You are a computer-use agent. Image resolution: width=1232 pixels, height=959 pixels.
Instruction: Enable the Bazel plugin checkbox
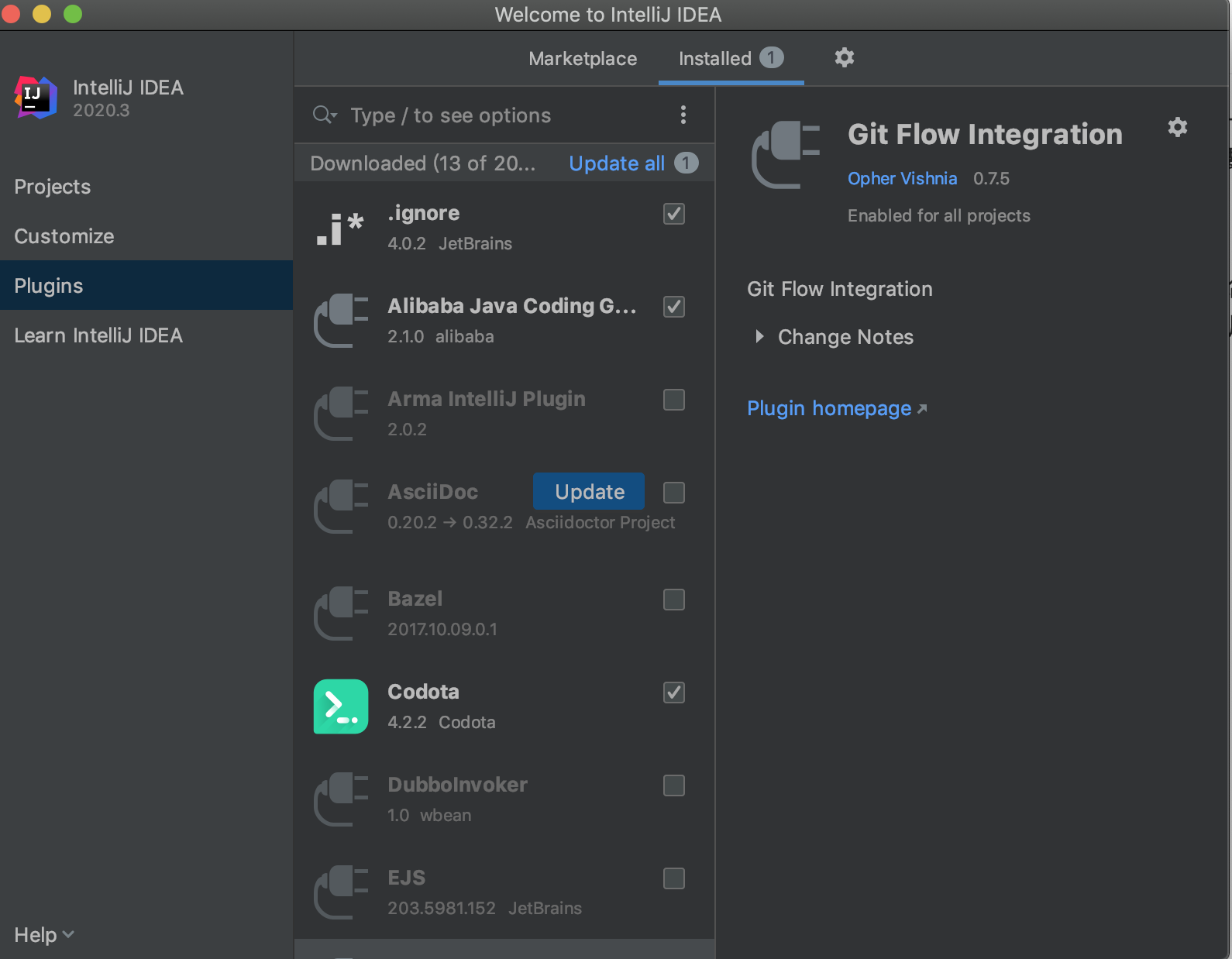click(x=674, y=600)
